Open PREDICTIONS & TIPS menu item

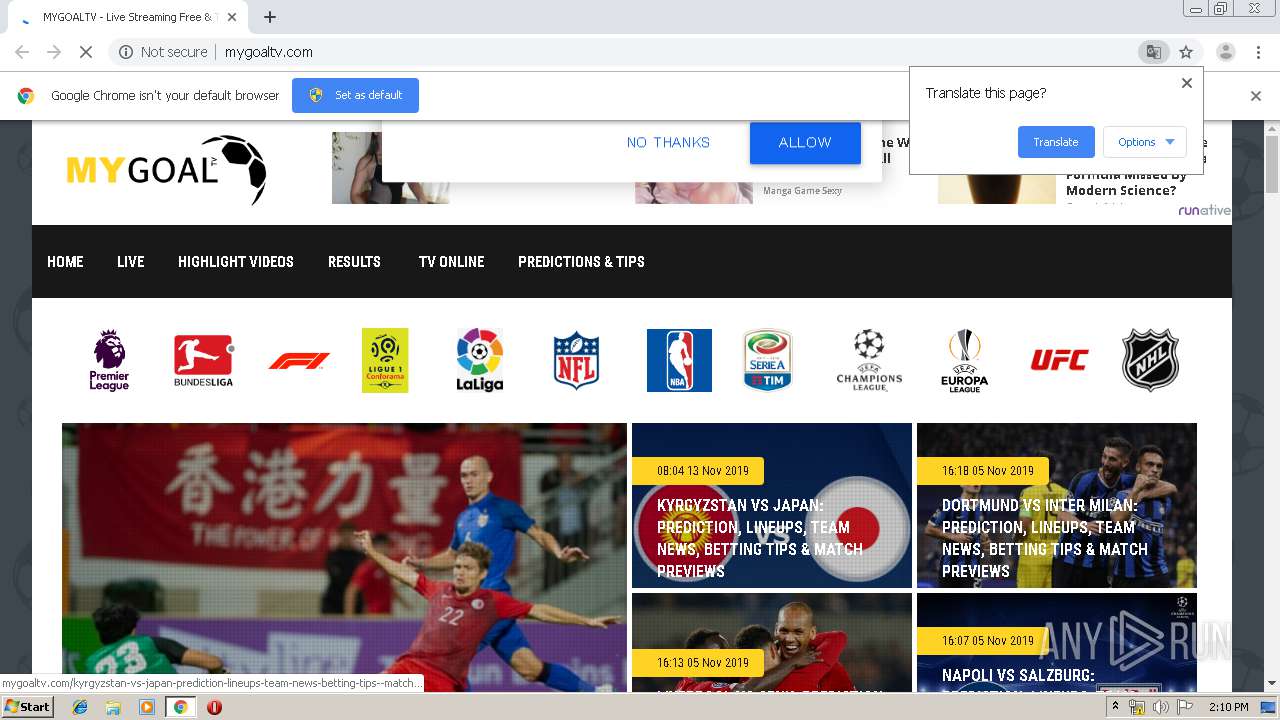(581, 262)
